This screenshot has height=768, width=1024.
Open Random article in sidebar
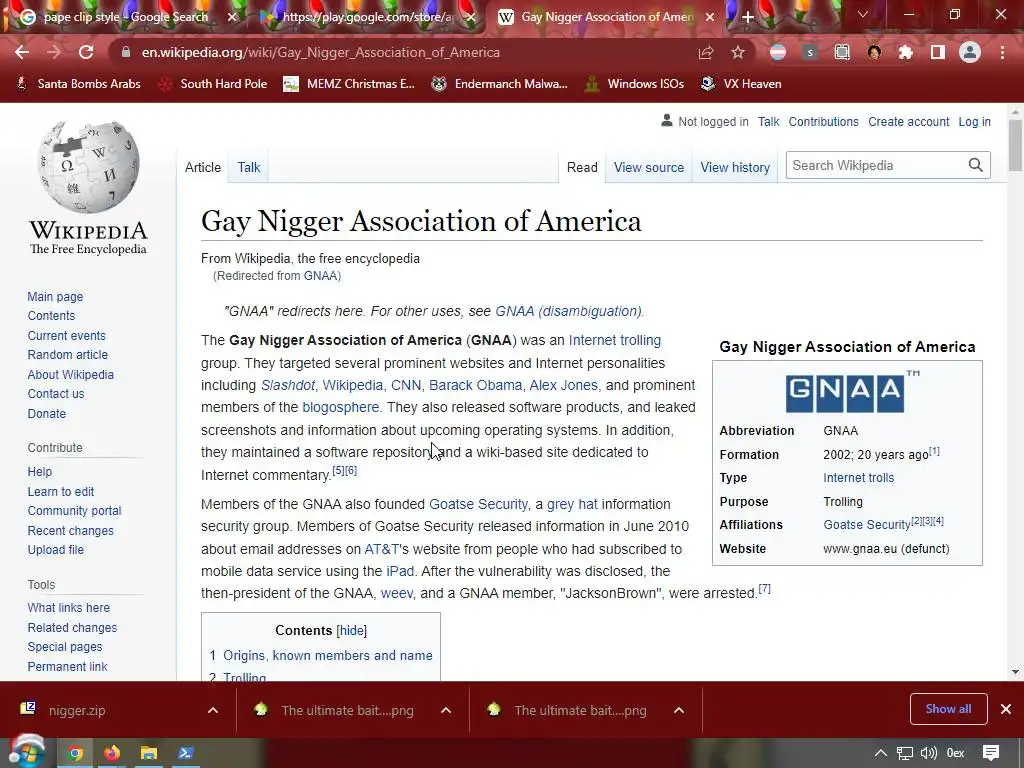pos(68,355)
